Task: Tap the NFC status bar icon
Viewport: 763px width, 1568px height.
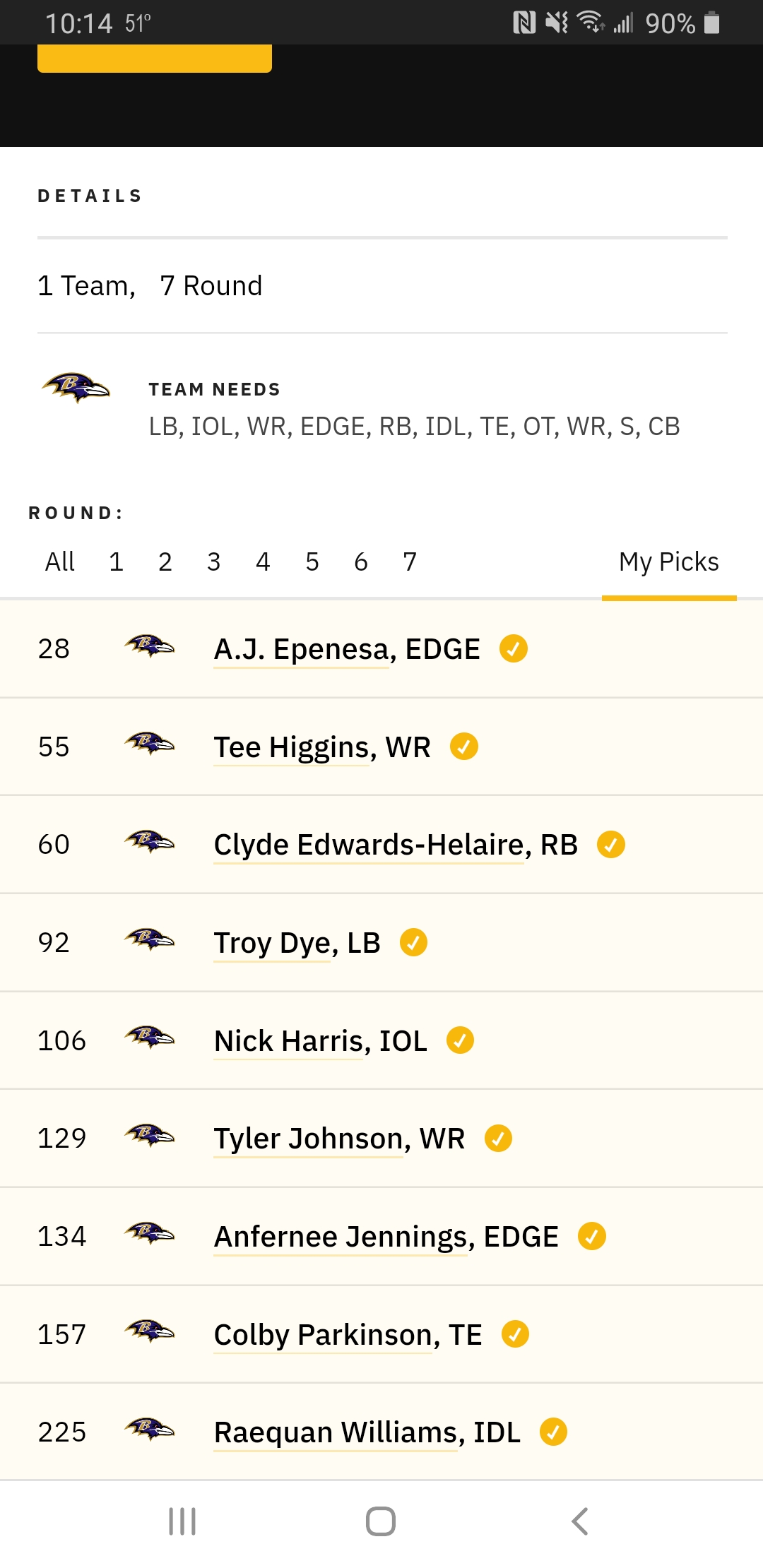Action: click(x=524, y=23)
